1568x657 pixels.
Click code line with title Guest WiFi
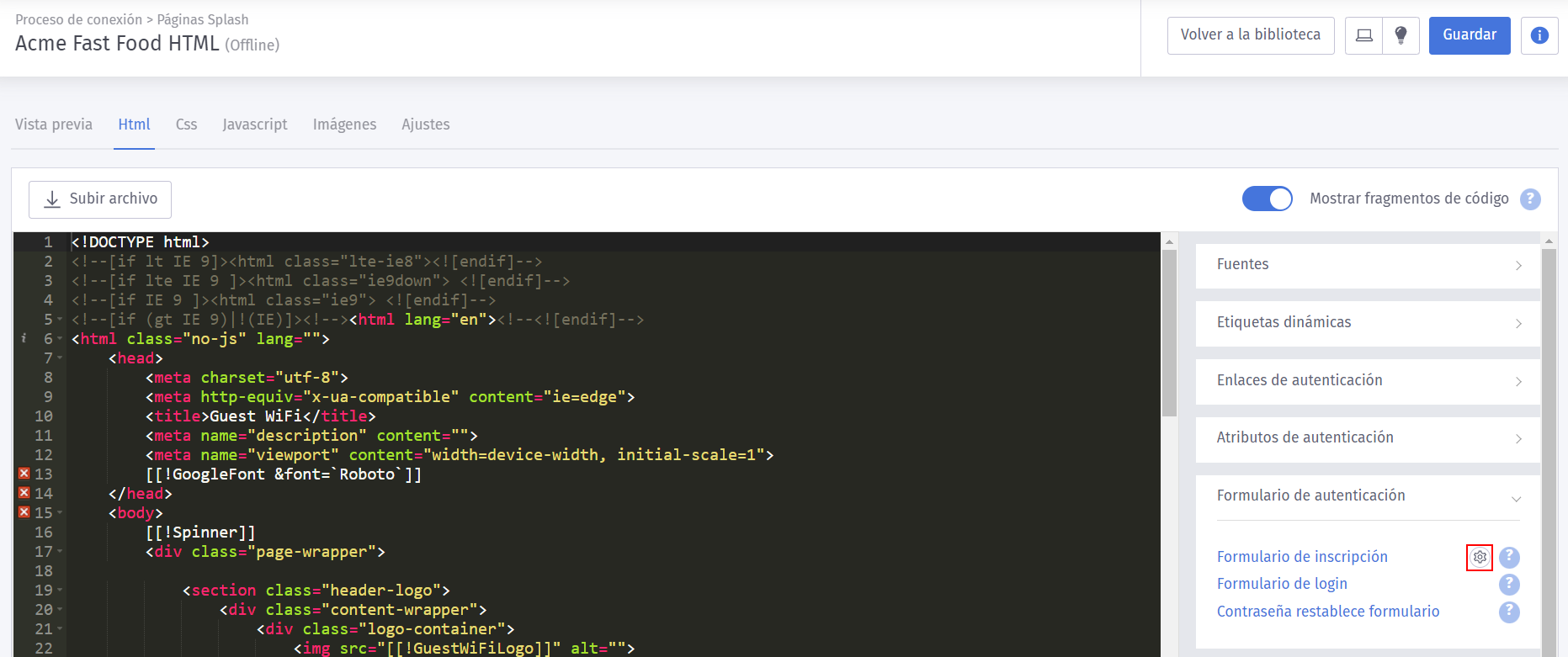tap(261, 416)
